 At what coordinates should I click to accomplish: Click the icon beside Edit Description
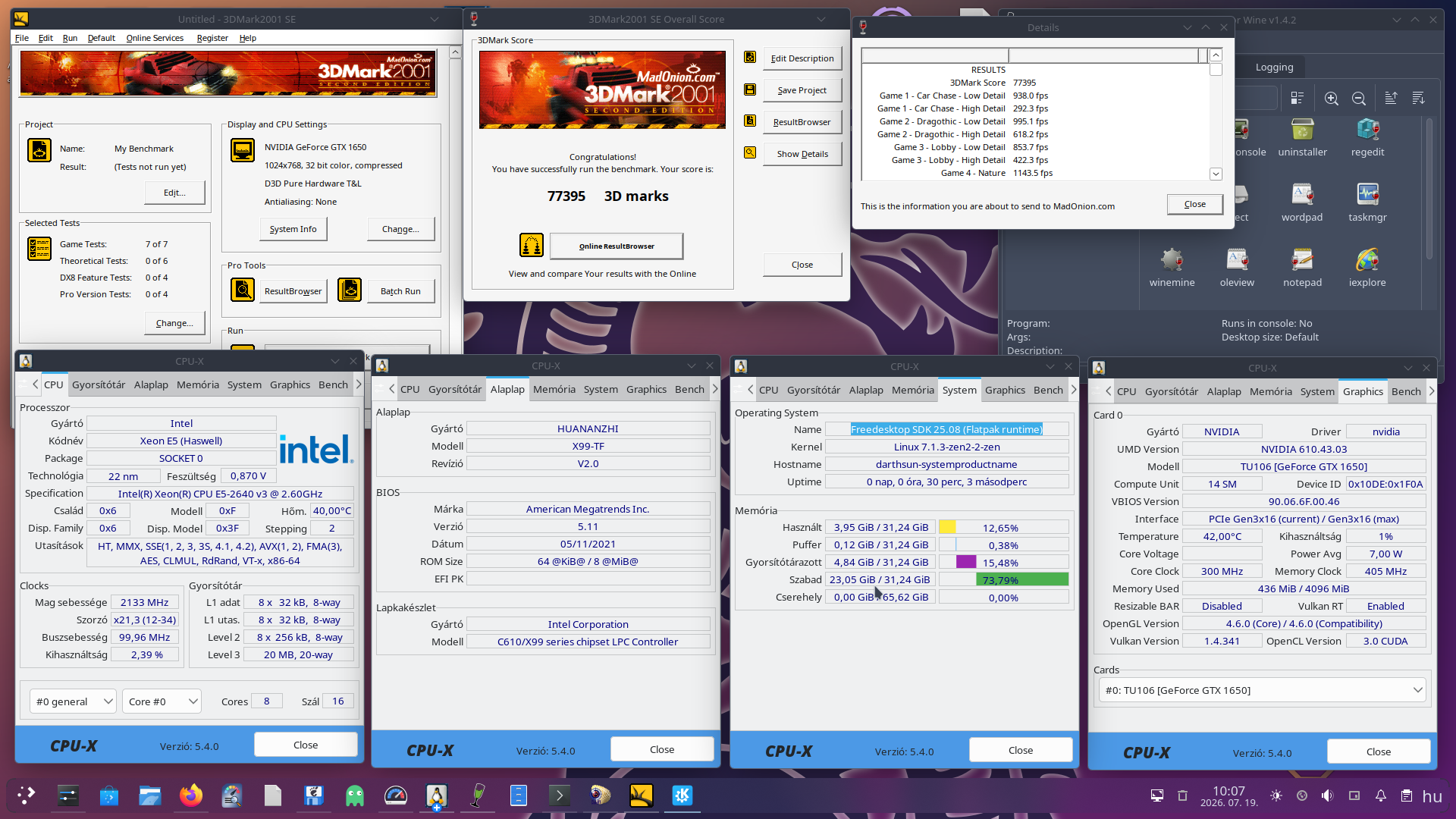tap(750, 57)
